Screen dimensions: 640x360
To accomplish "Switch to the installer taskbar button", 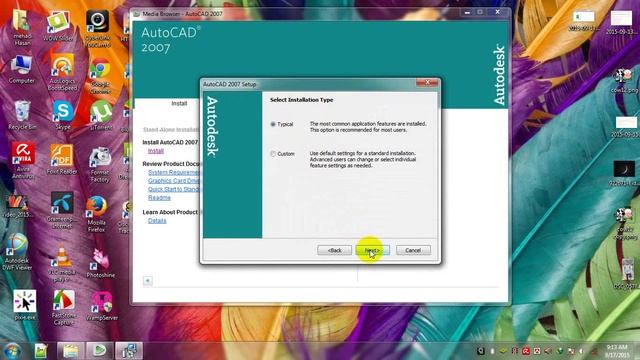I will (x=129, y=351).
